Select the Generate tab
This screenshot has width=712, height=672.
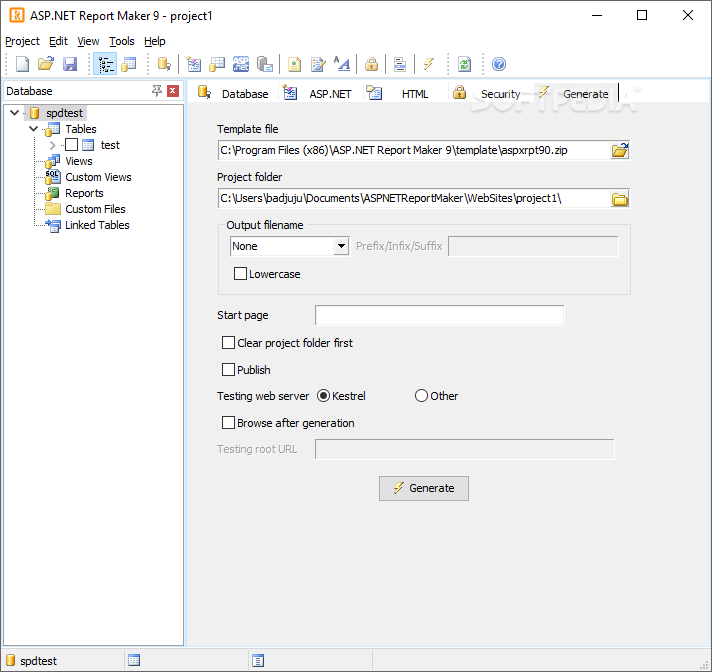(x=574, y=93)
